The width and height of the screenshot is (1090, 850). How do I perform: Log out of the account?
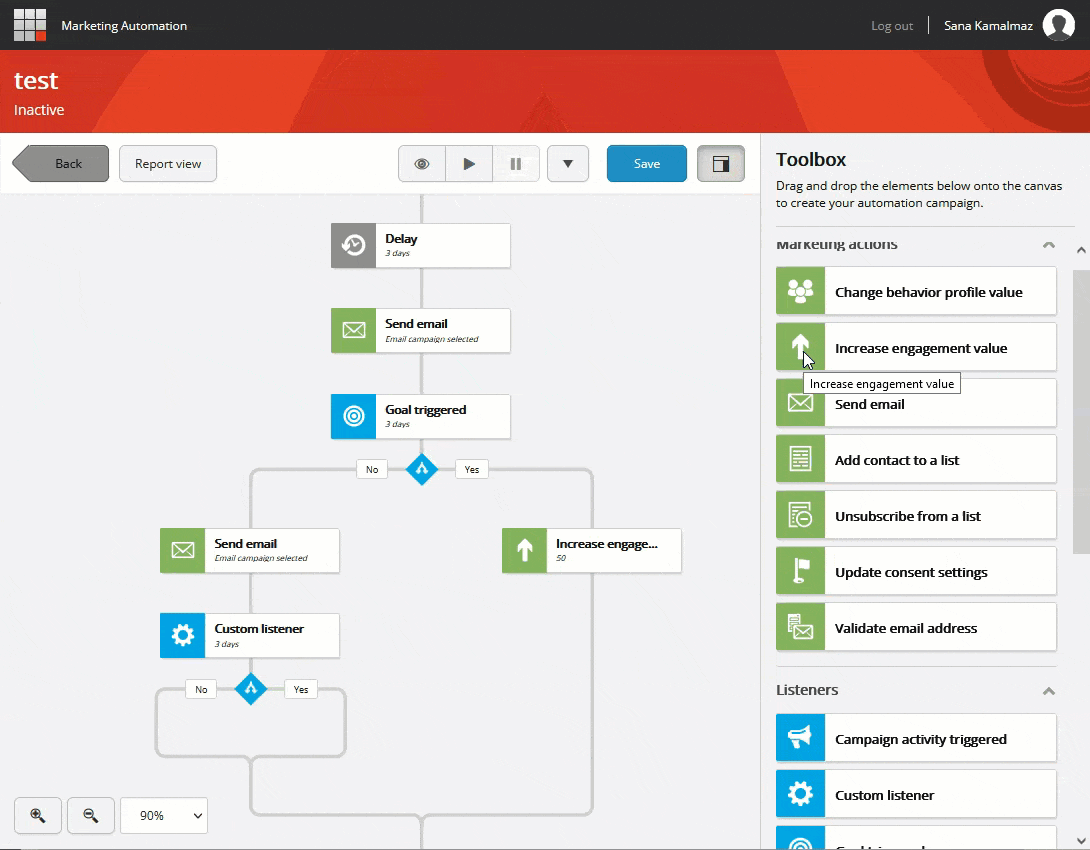click(892, 26)
